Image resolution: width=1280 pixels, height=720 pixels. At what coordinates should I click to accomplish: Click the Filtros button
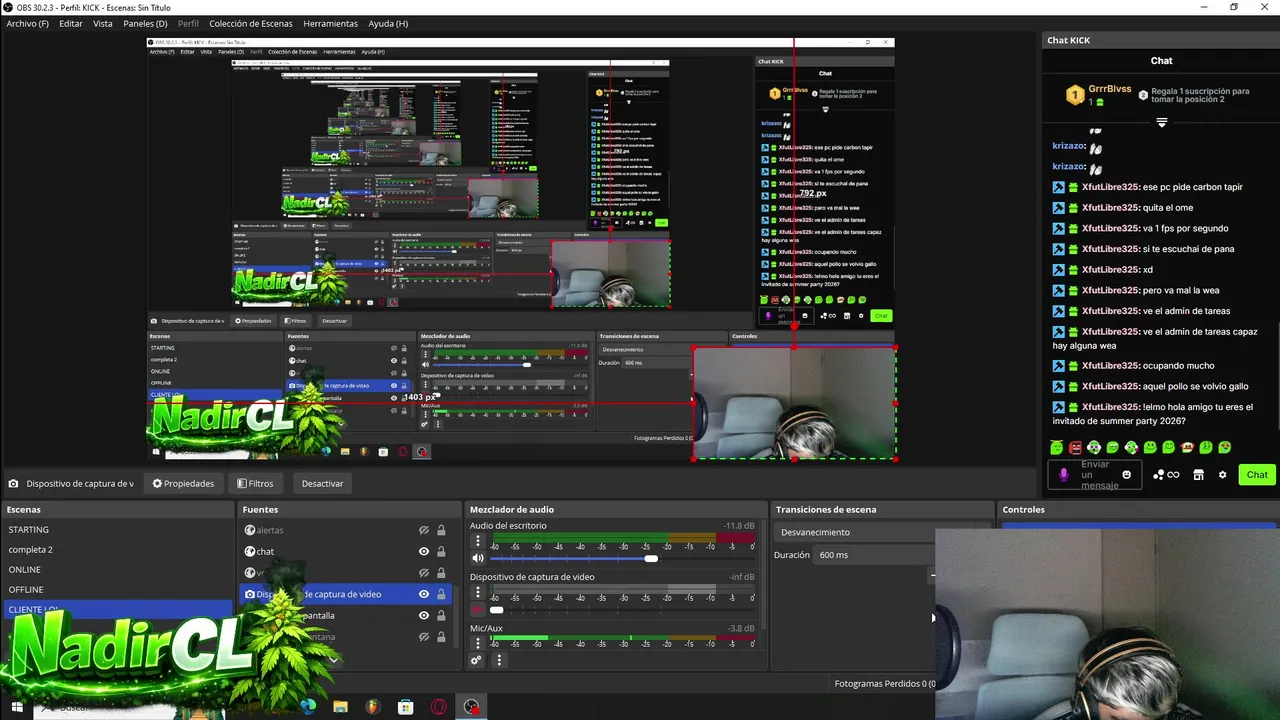(x=255, y=483)
